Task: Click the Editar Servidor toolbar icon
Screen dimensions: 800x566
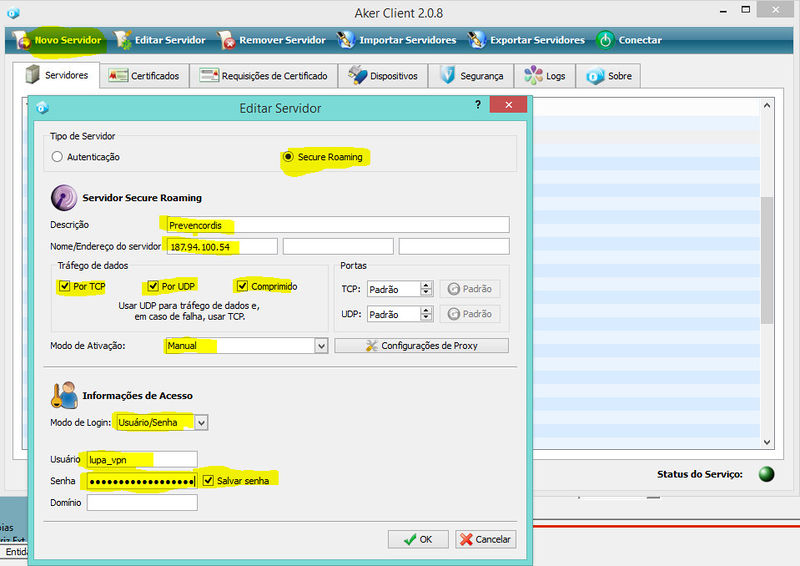Action: click(122, 40)
